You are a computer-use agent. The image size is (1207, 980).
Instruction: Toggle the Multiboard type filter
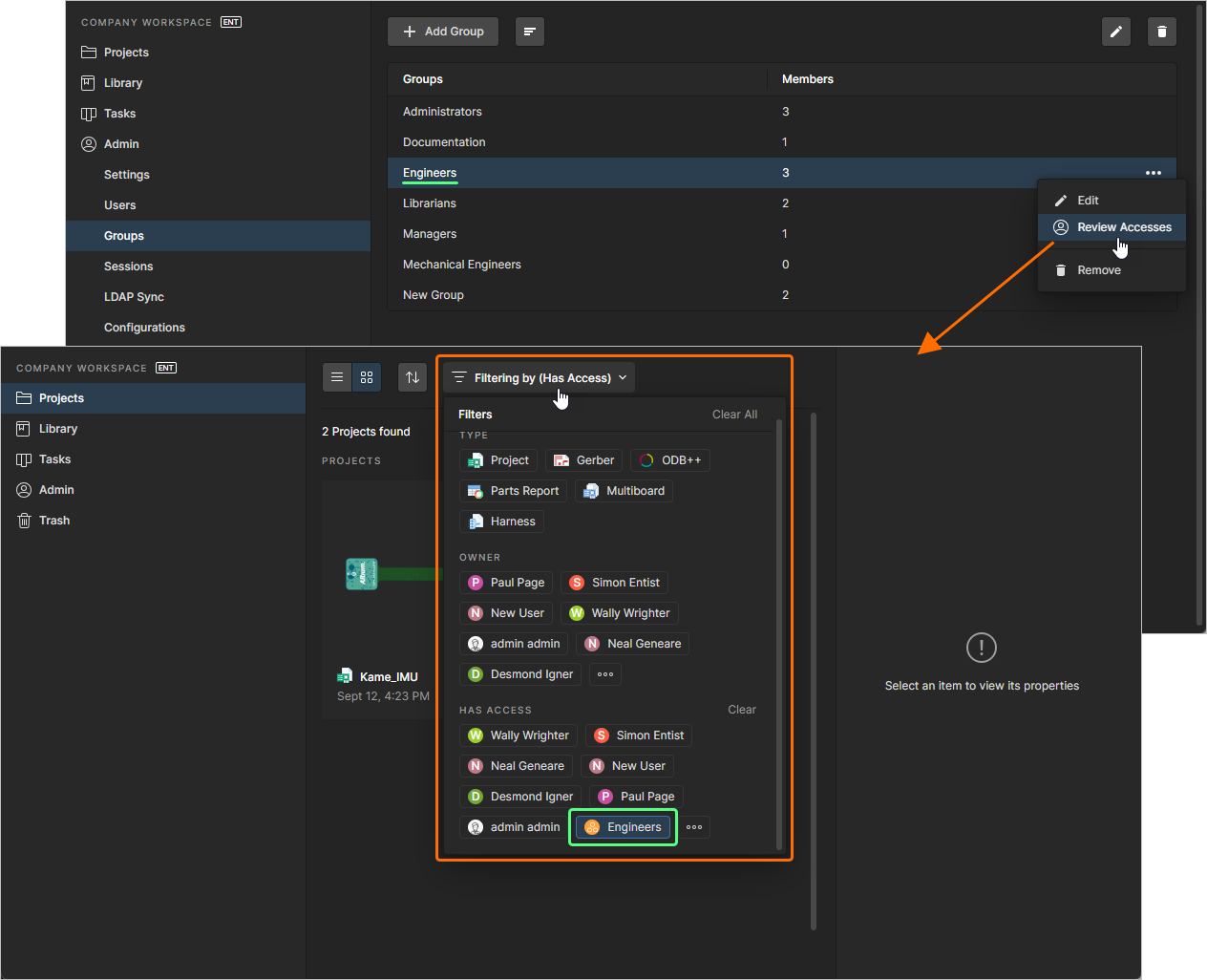tap(625, 491)
